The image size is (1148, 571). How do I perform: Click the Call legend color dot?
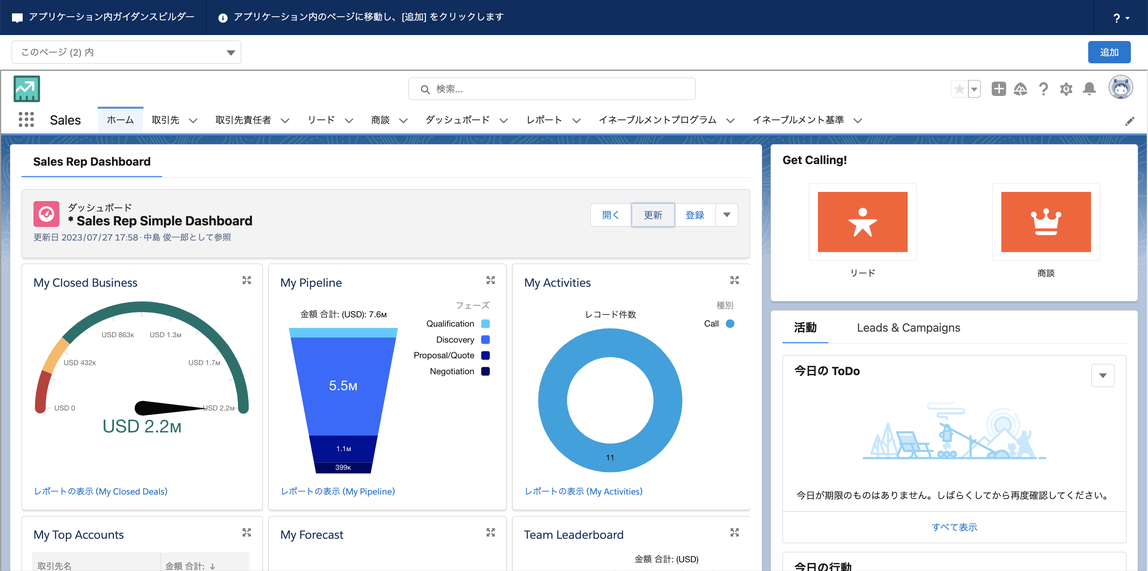coord(729,324)
